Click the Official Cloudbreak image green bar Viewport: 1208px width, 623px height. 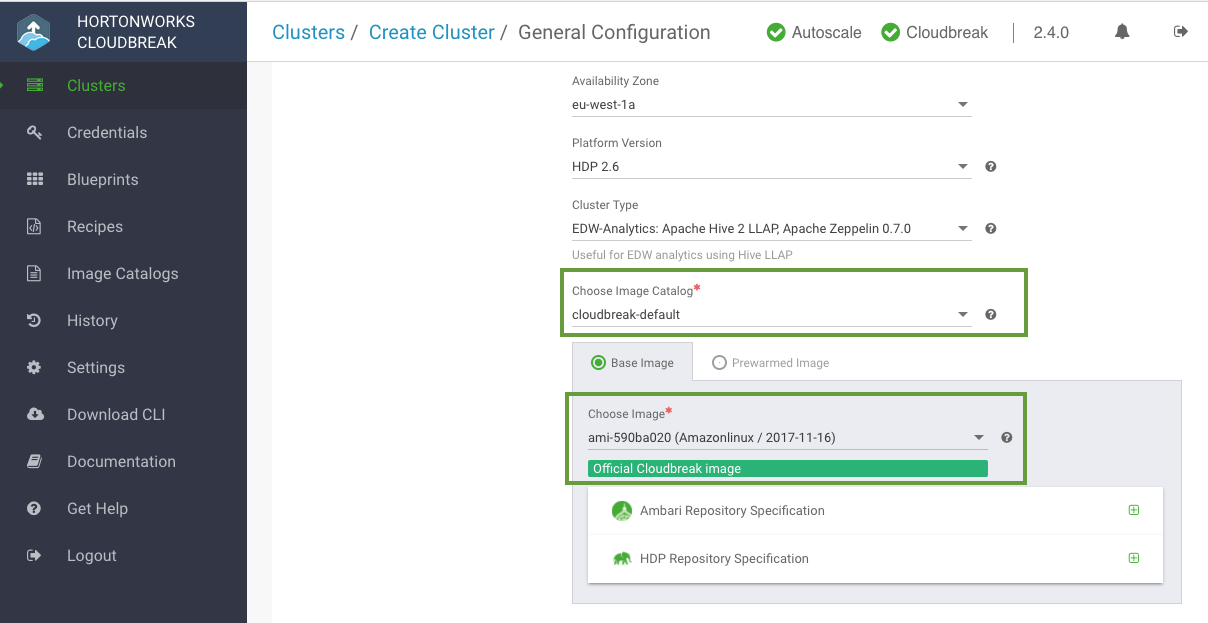point(787,469)
